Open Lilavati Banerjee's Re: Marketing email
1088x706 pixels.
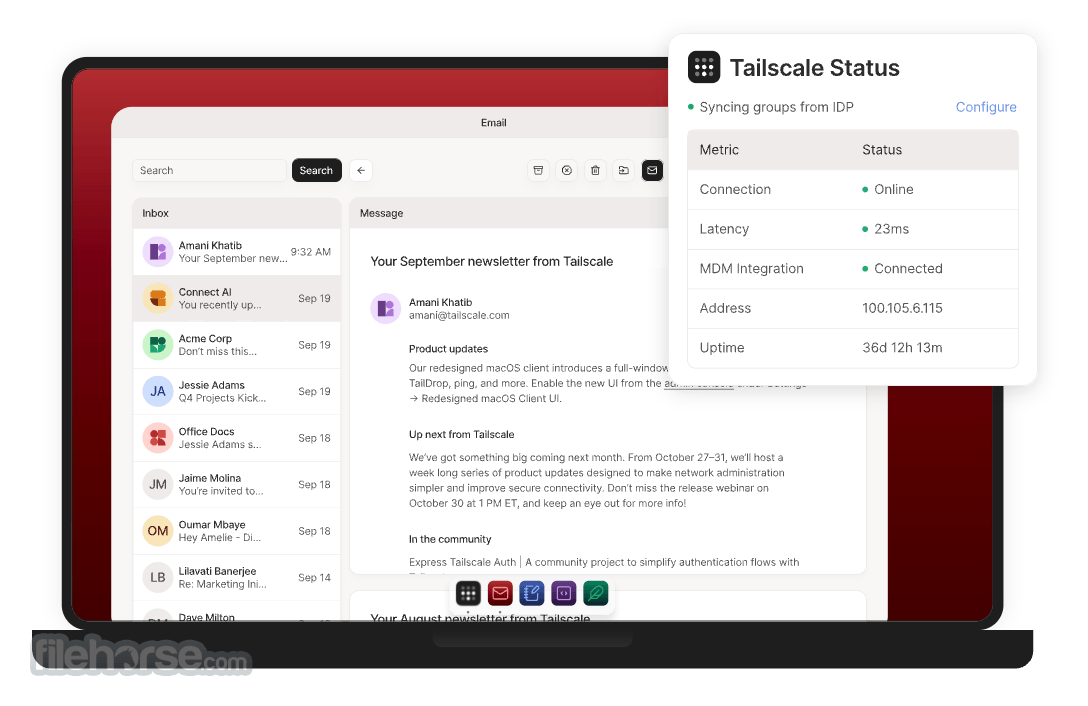click(237, 577)
